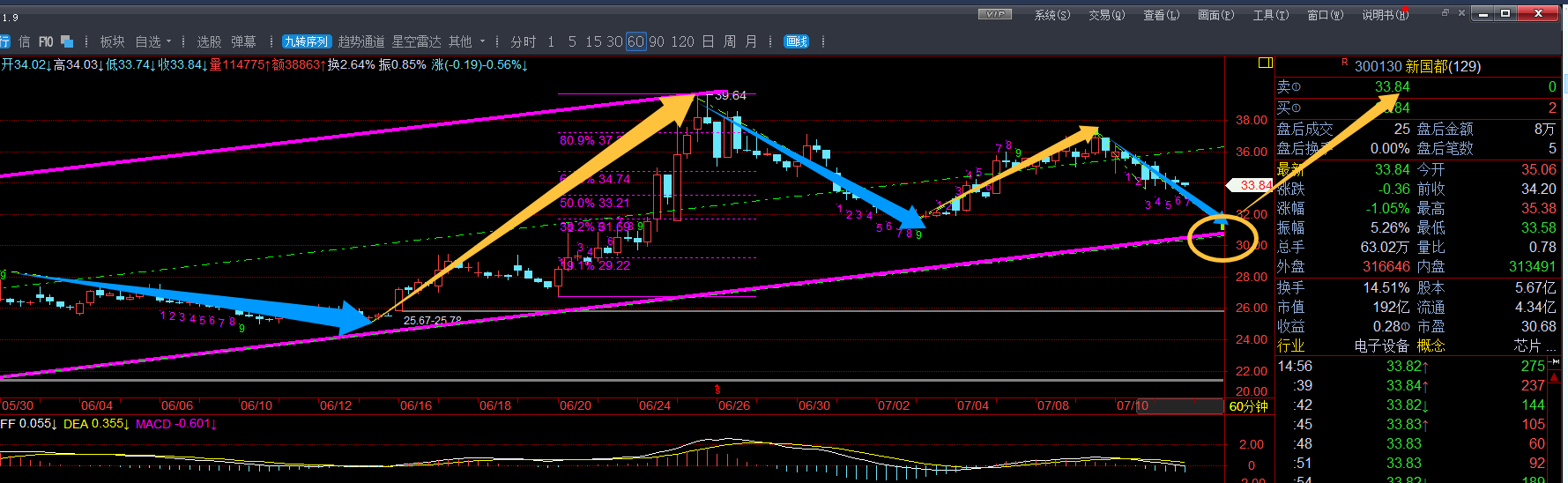
Task: Click the 选股 stock picker button
Action: 209,41
